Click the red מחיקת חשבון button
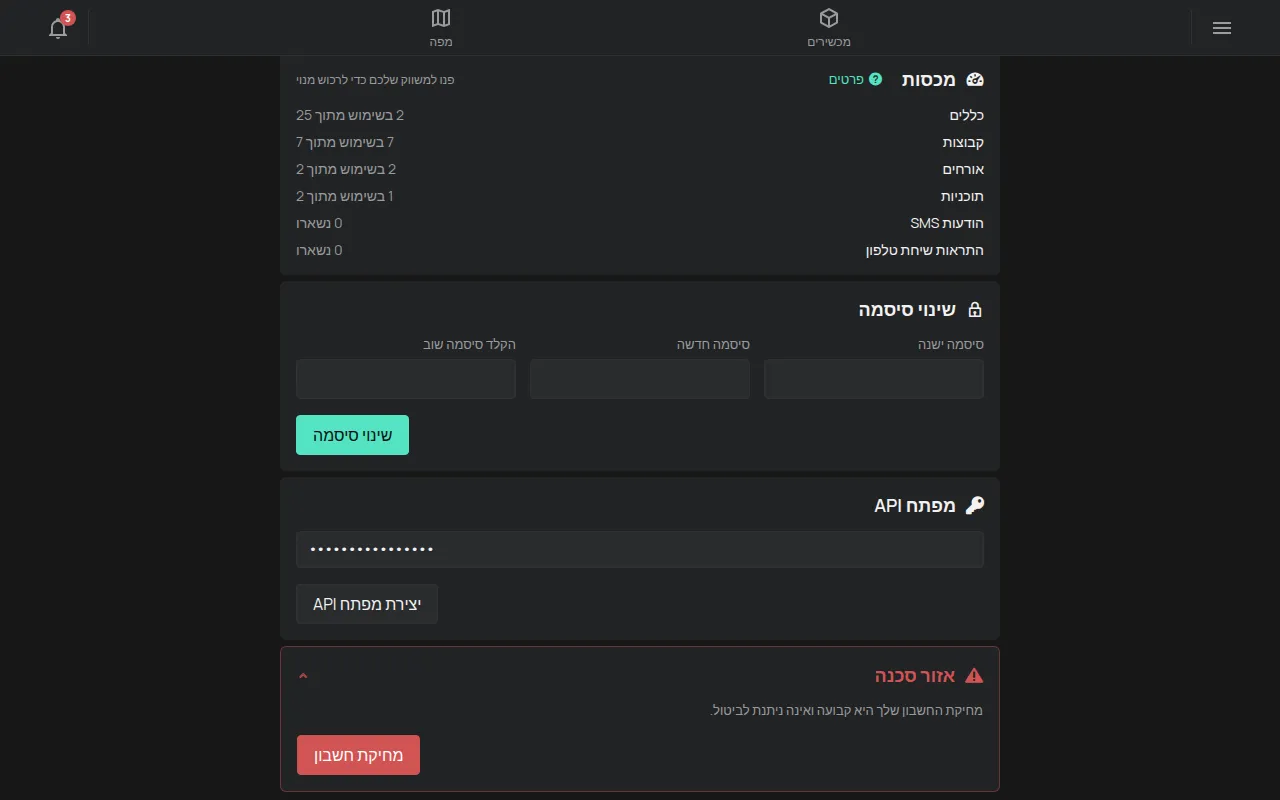 [358, 755]
